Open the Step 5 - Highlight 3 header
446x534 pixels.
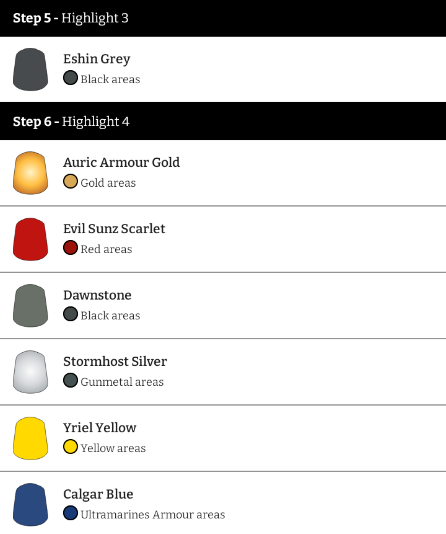click(x=223, y=18)
